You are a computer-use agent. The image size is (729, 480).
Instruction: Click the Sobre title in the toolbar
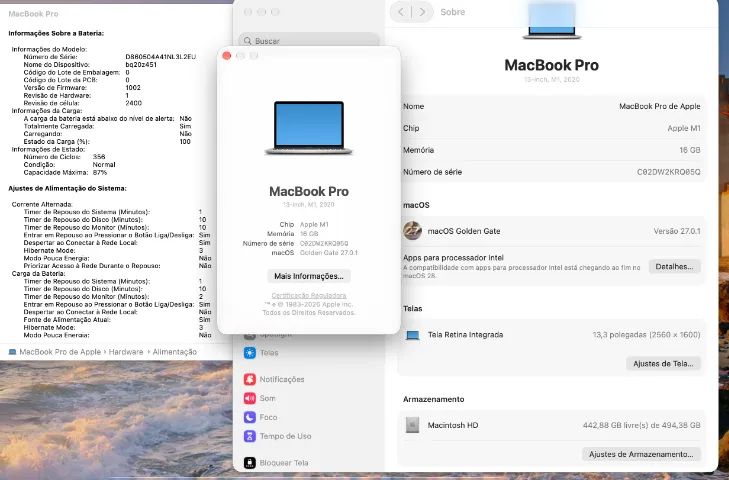452,12
